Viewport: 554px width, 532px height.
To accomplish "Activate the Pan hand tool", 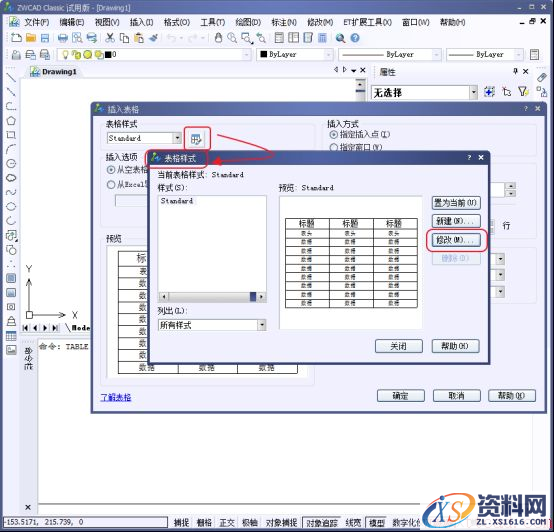I will pos(218,38).
